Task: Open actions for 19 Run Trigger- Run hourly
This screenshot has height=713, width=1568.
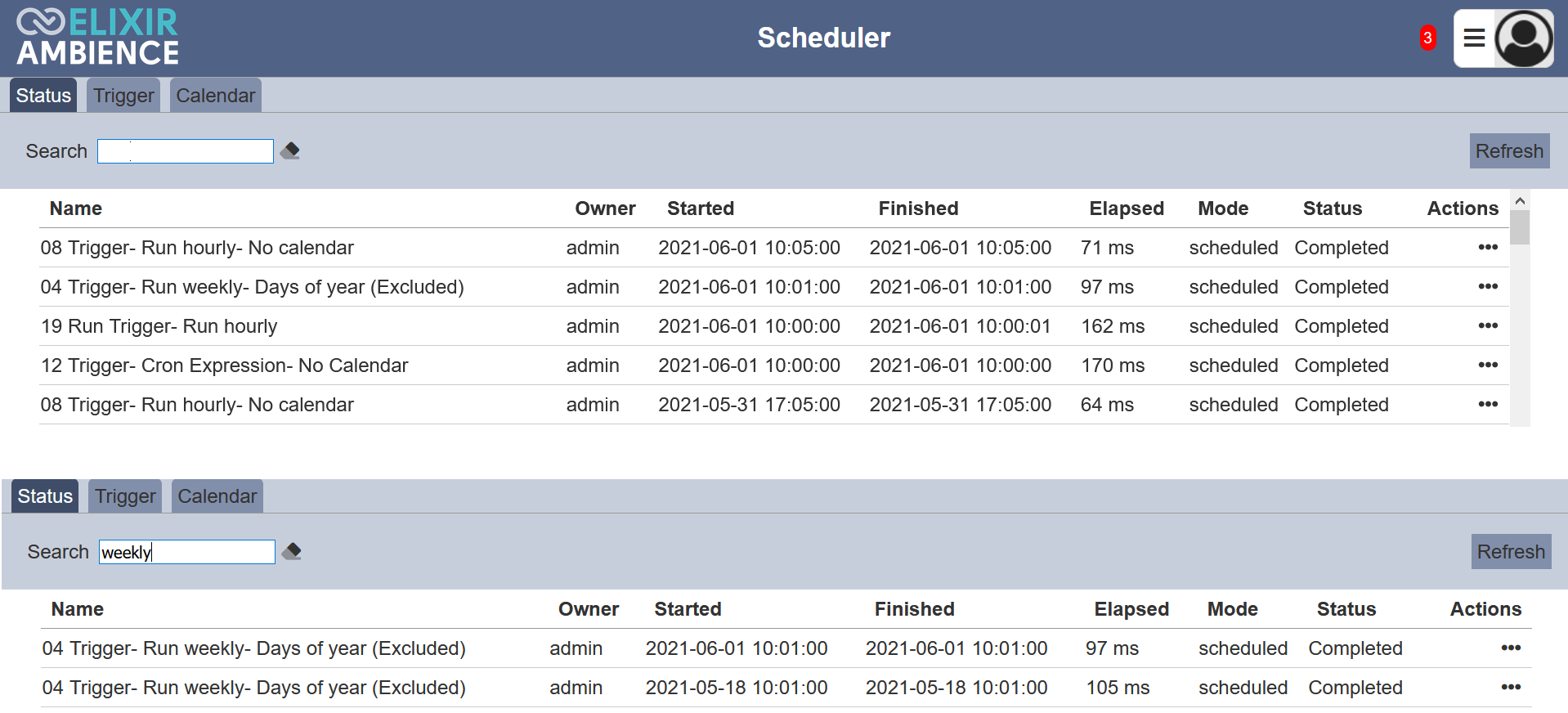Action: pyautogui.click(x=1487, y=325)
